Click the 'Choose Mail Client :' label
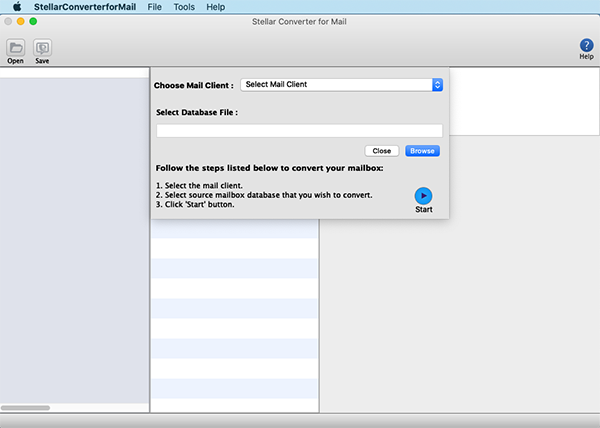 (x=194, y=85)
